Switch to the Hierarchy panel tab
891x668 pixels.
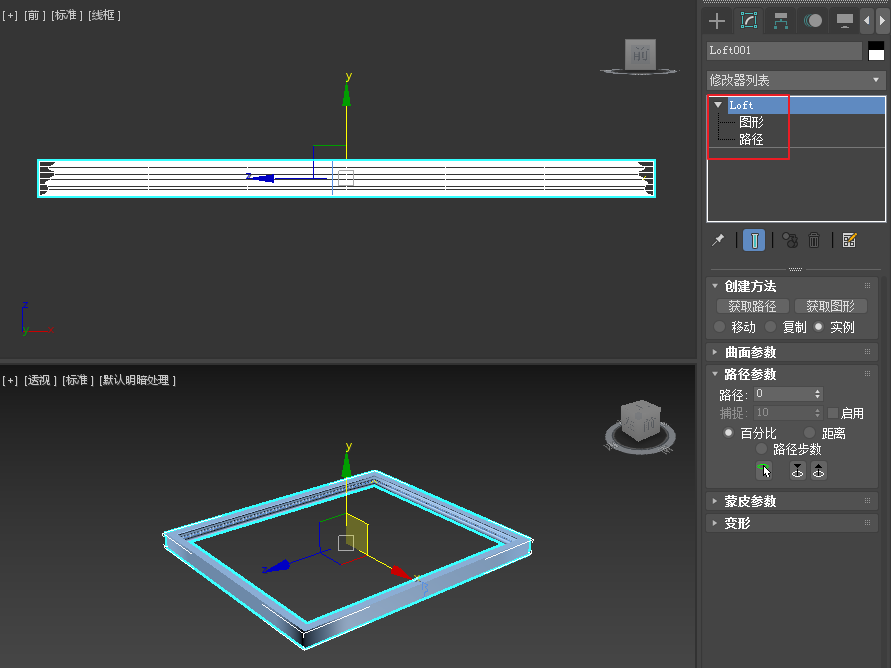point(781,21)
